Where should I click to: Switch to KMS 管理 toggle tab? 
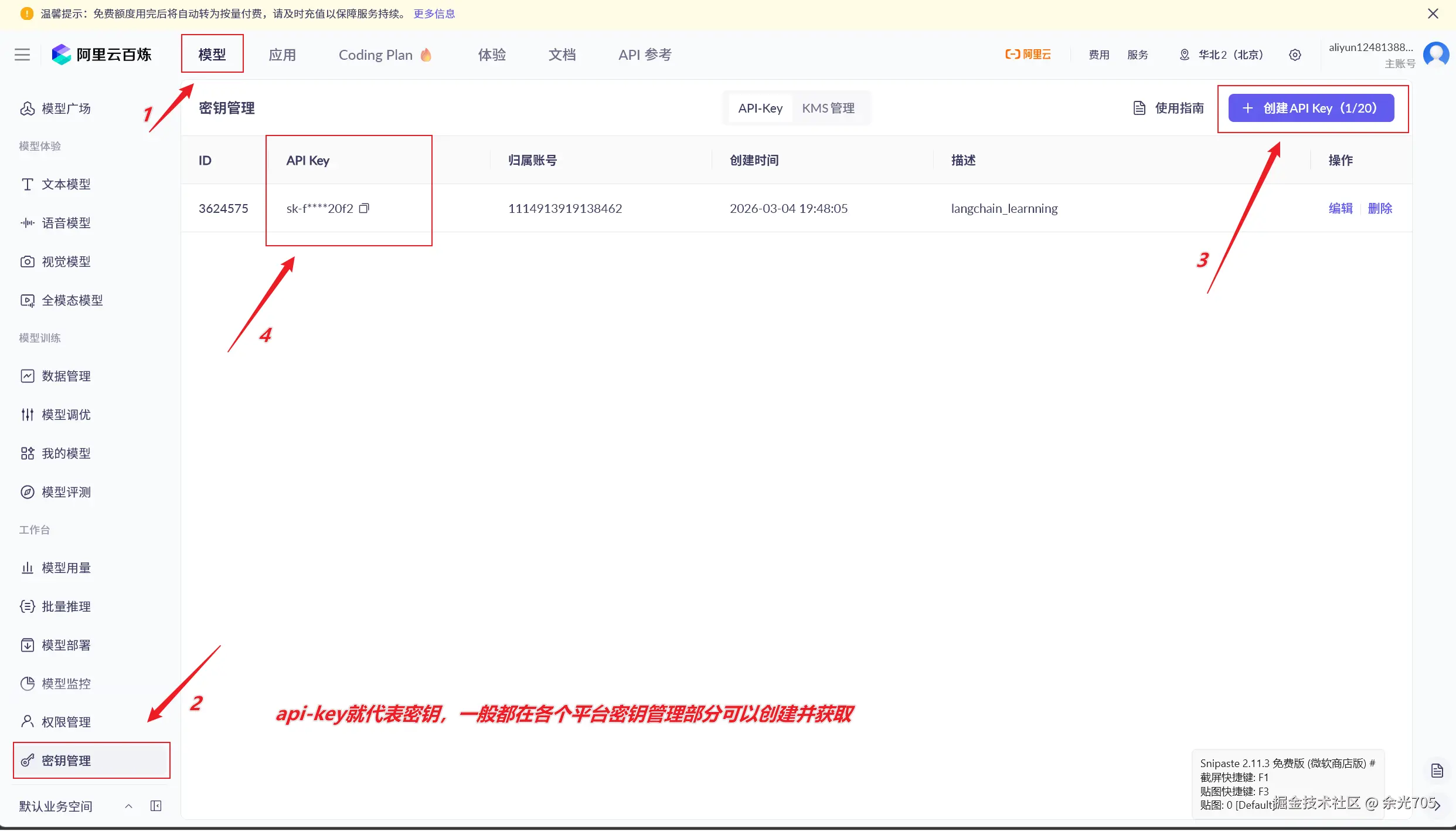[x=828, y=108]
